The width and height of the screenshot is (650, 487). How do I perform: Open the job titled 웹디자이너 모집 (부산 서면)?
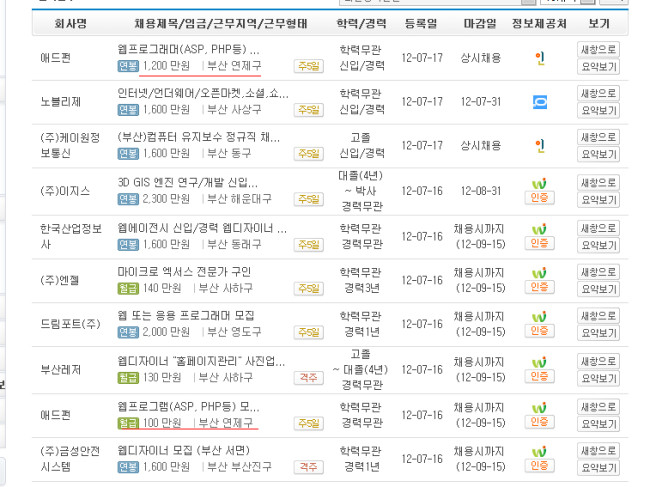tap(184, 451)
